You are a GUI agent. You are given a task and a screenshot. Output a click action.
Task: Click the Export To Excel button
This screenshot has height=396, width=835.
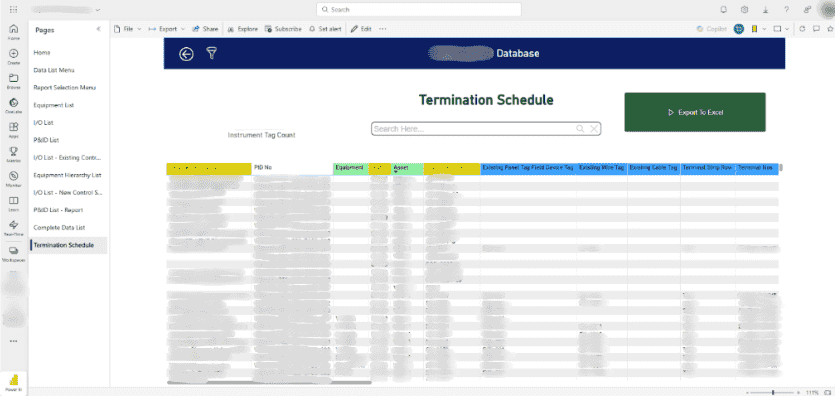[x=695, y=112]
